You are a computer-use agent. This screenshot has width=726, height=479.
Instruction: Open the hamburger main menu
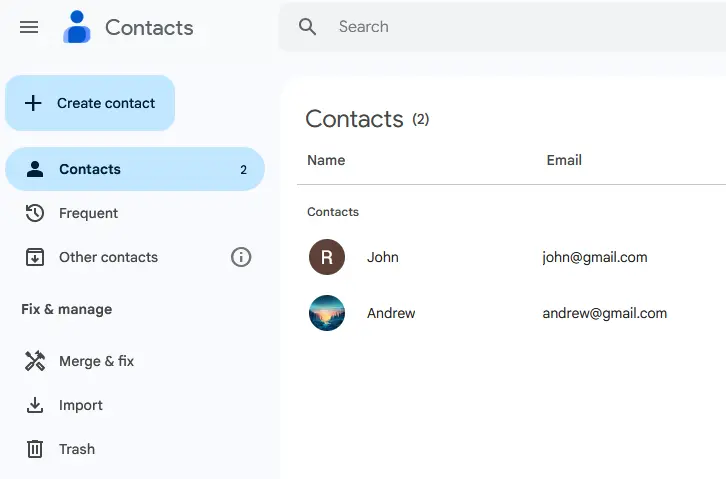coord(29,27)
